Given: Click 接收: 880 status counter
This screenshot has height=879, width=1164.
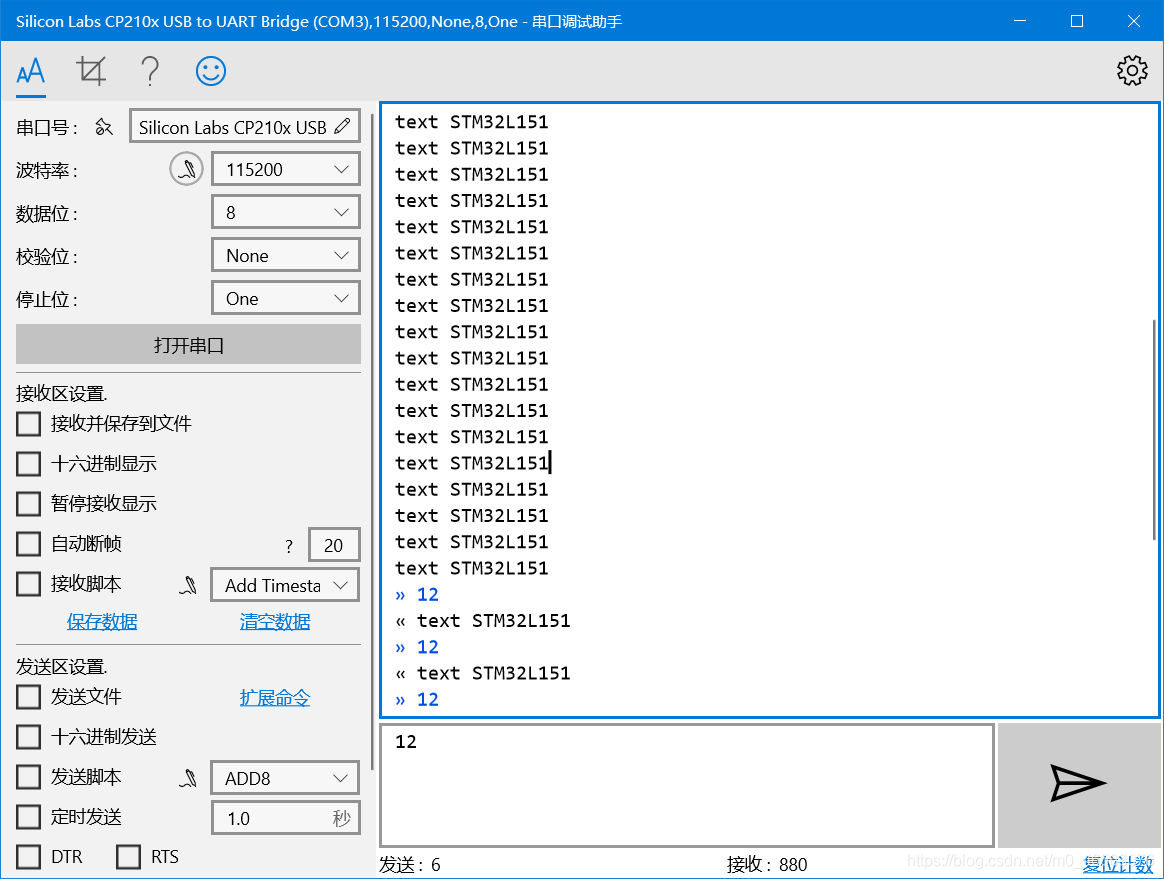Looking at the screenshot, I should [767, 865].
